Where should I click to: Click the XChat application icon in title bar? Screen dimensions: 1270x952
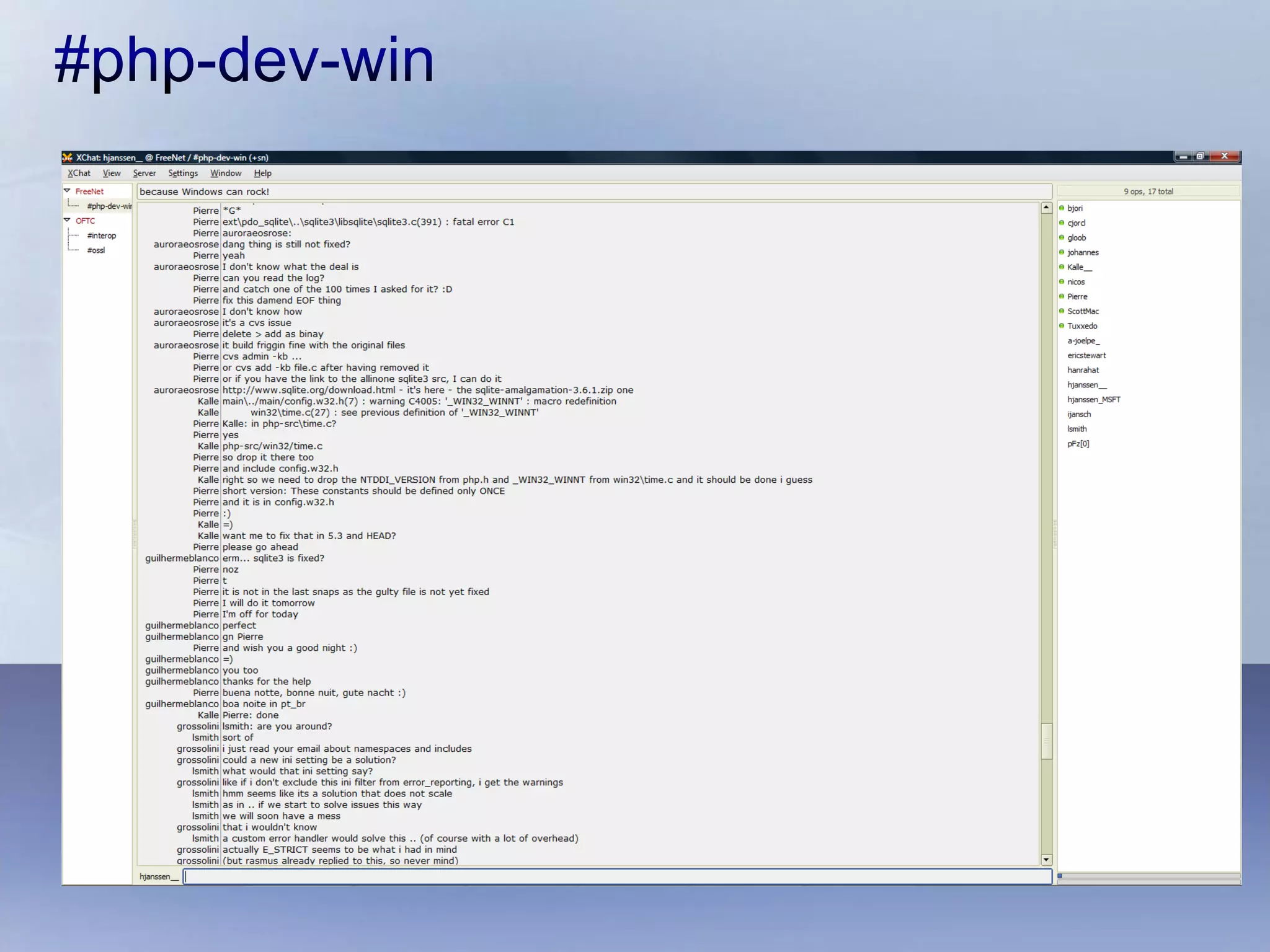[68, 157]
